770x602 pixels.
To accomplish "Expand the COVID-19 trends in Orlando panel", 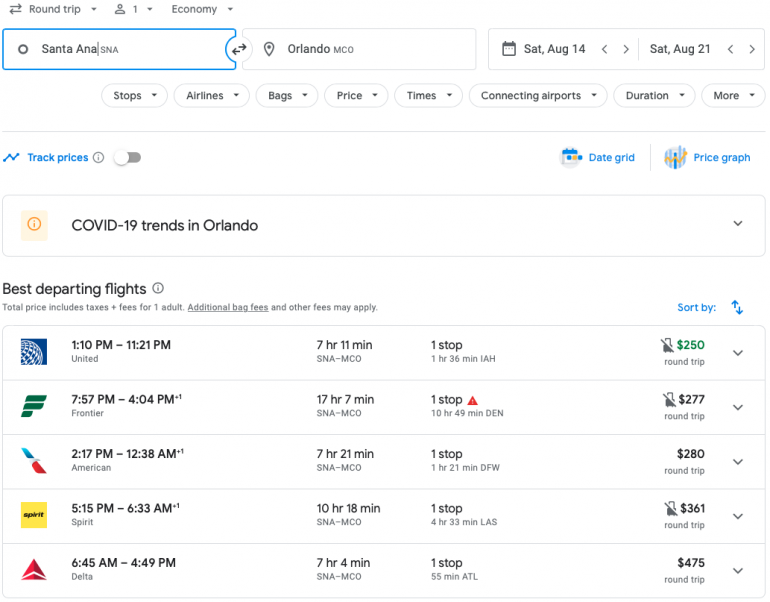I will pos(738,224).
